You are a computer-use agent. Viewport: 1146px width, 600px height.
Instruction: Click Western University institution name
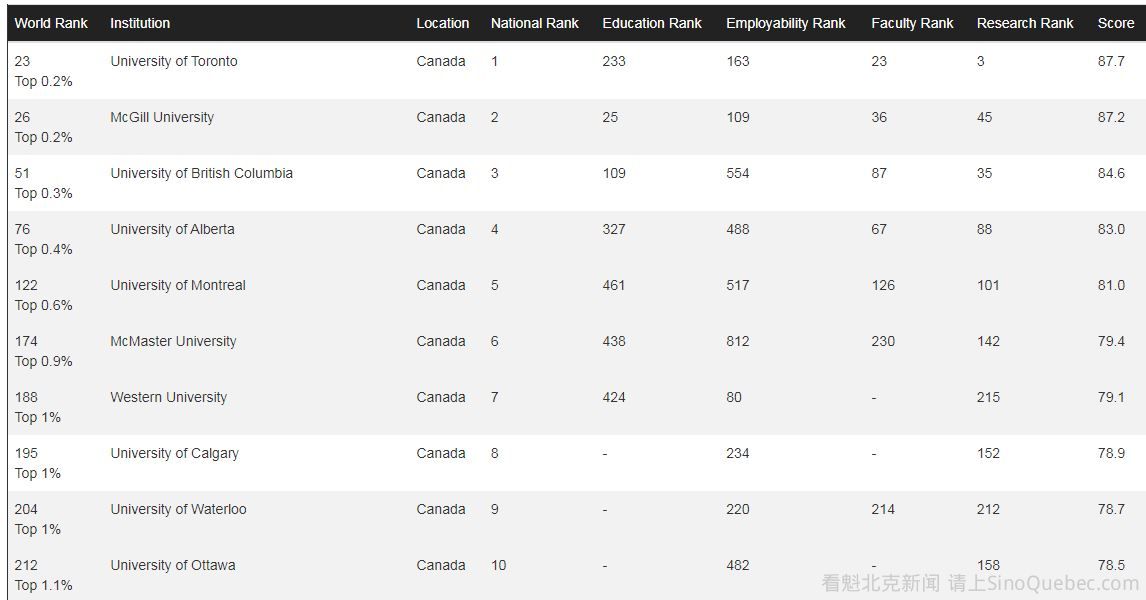pyautogui.click(x=168, y=397)
